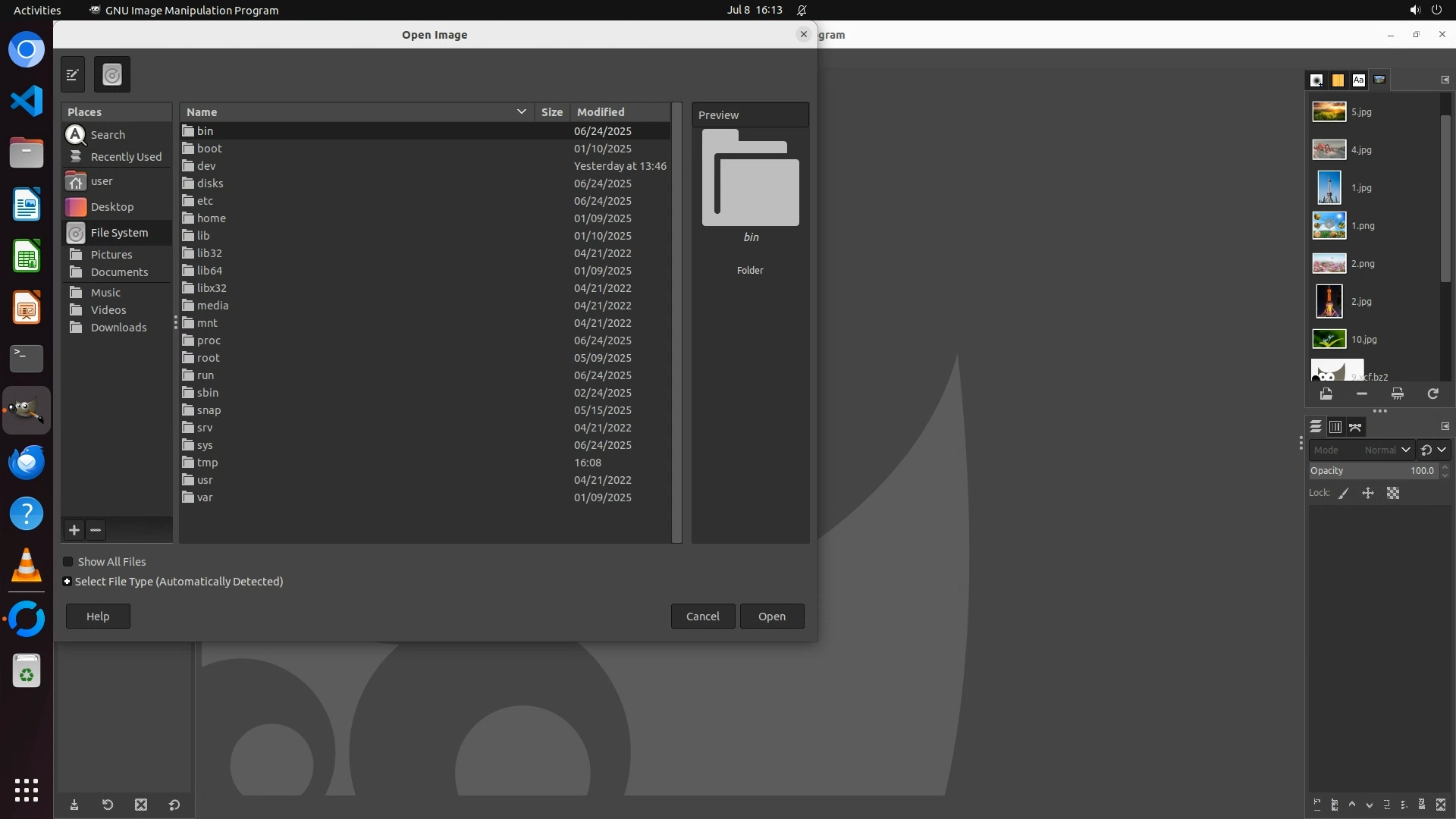Toggle lock pixels brush icon

[1344, 493]
